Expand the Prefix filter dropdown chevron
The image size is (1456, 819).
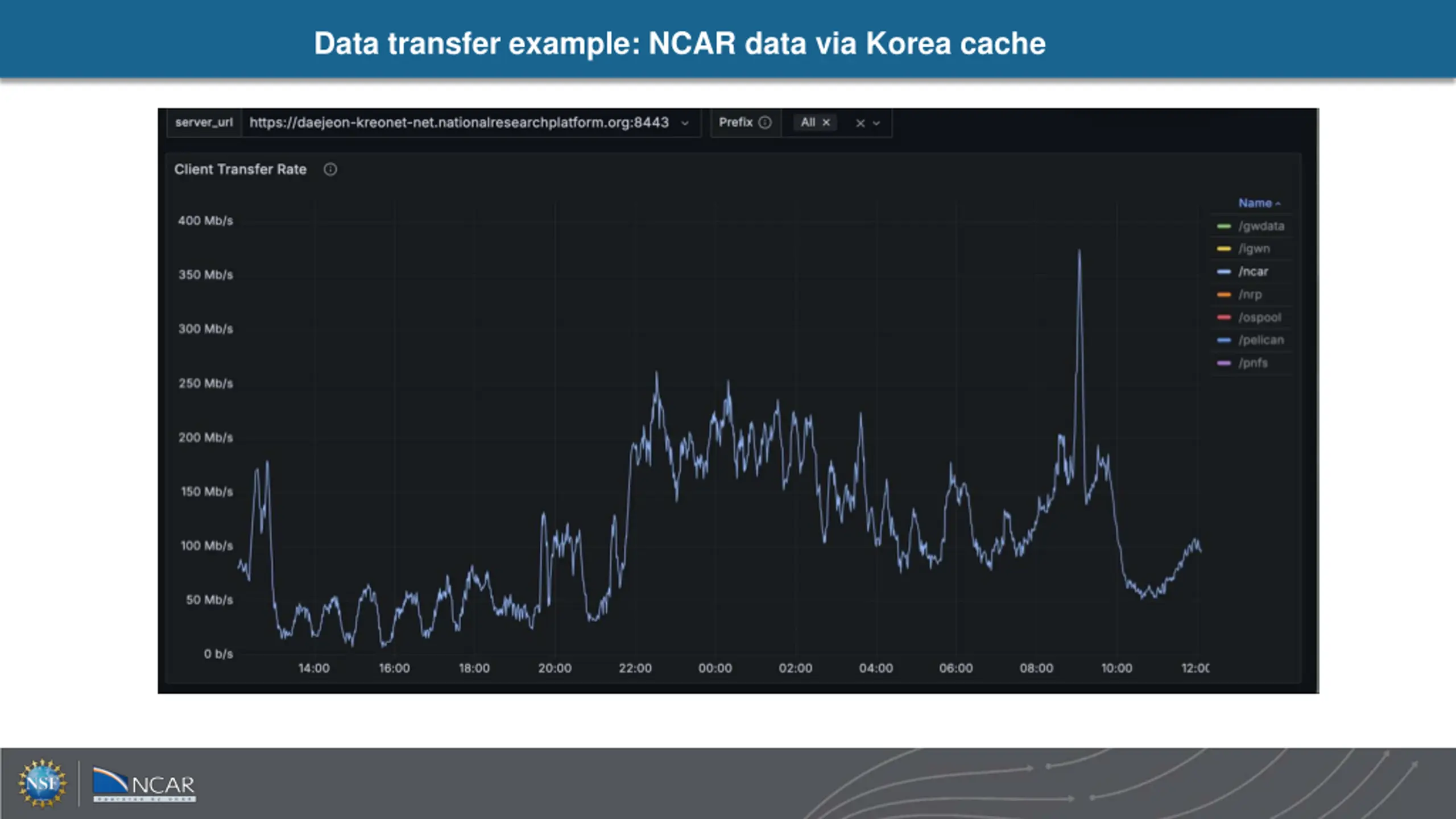click(876, 123)
